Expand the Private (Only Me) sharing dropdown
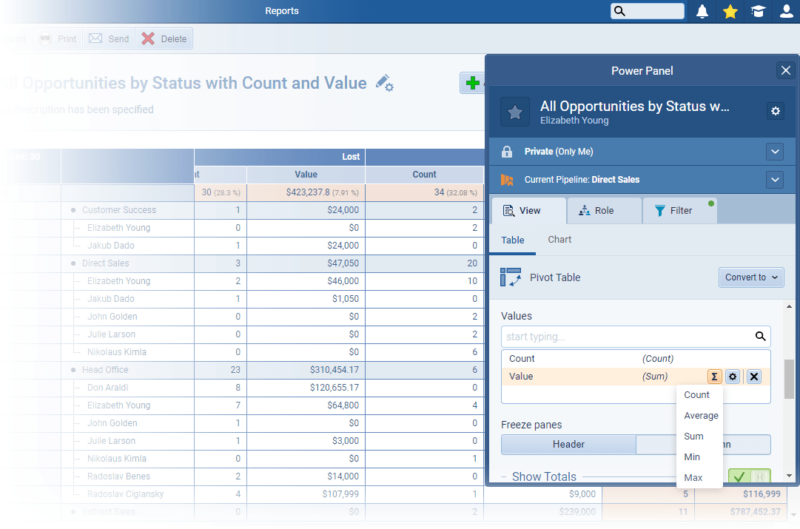800x529 pixels. (774, 152)
